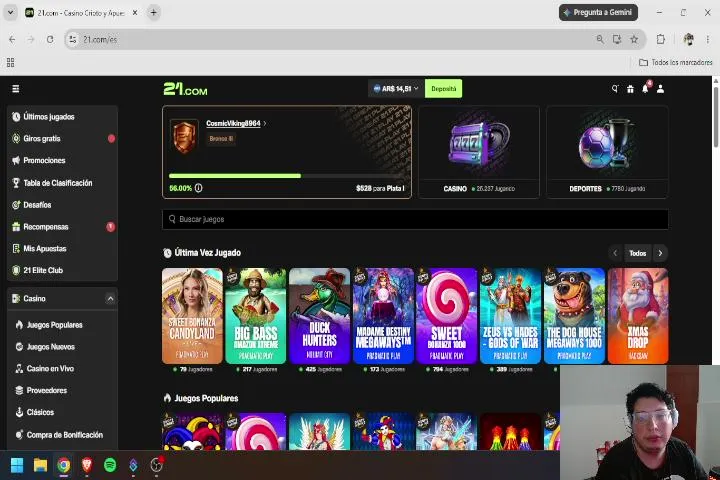Image resolution: width=720 pixels, height=480 pixels.
Task: Open Sweet Bonanza 1000 game
Action: [447, 316]
